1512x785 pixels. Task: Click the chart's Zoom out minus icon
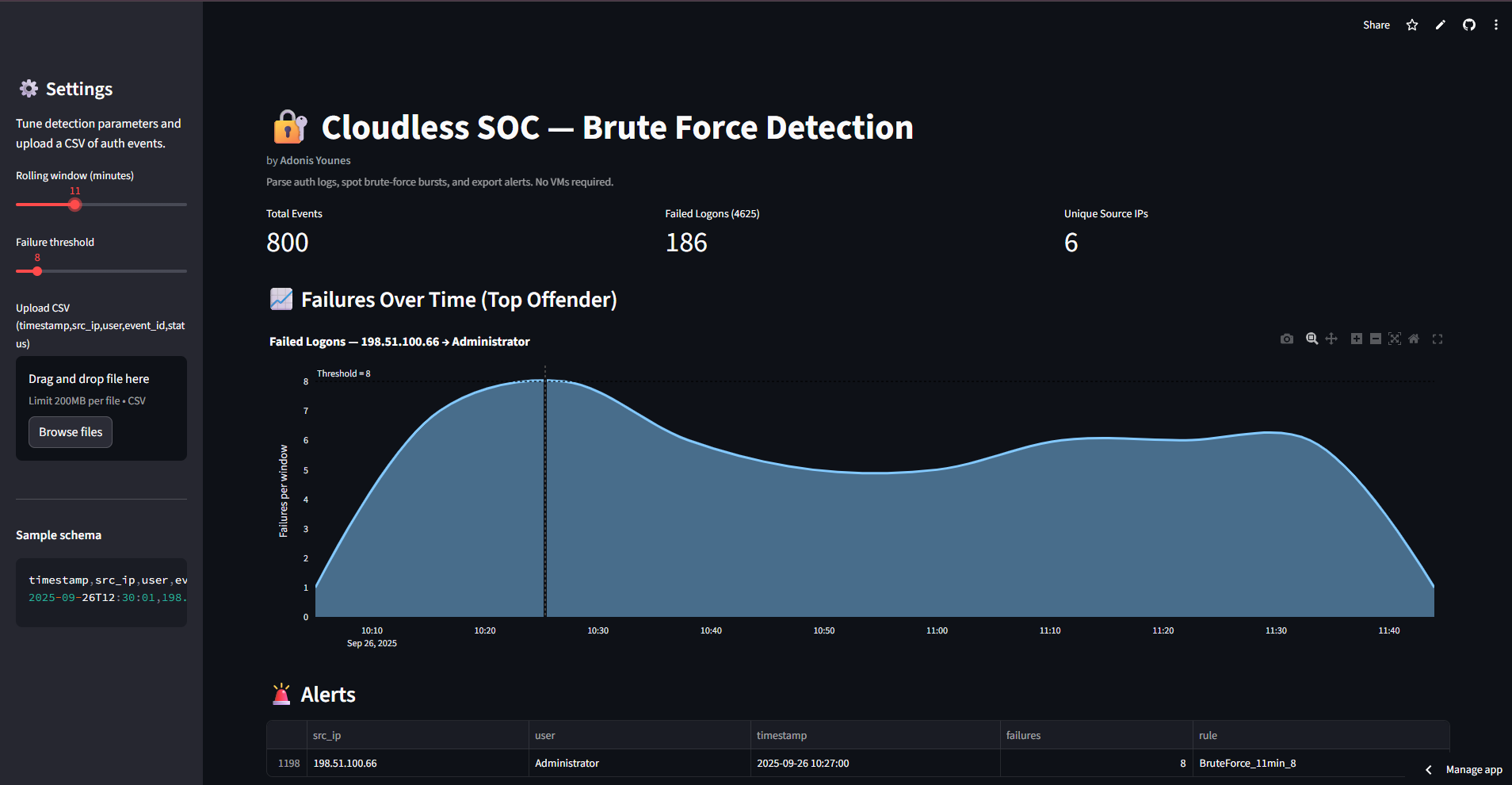pyautogui.click(x=1376, y=339)
